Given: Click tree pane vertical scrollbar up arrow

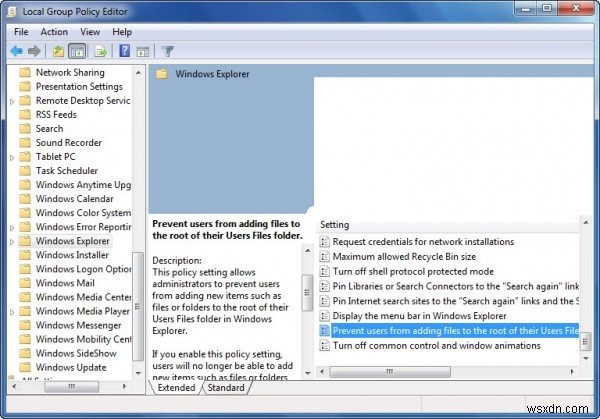Looking at the screenshot, I should click(x=139, y=72).
